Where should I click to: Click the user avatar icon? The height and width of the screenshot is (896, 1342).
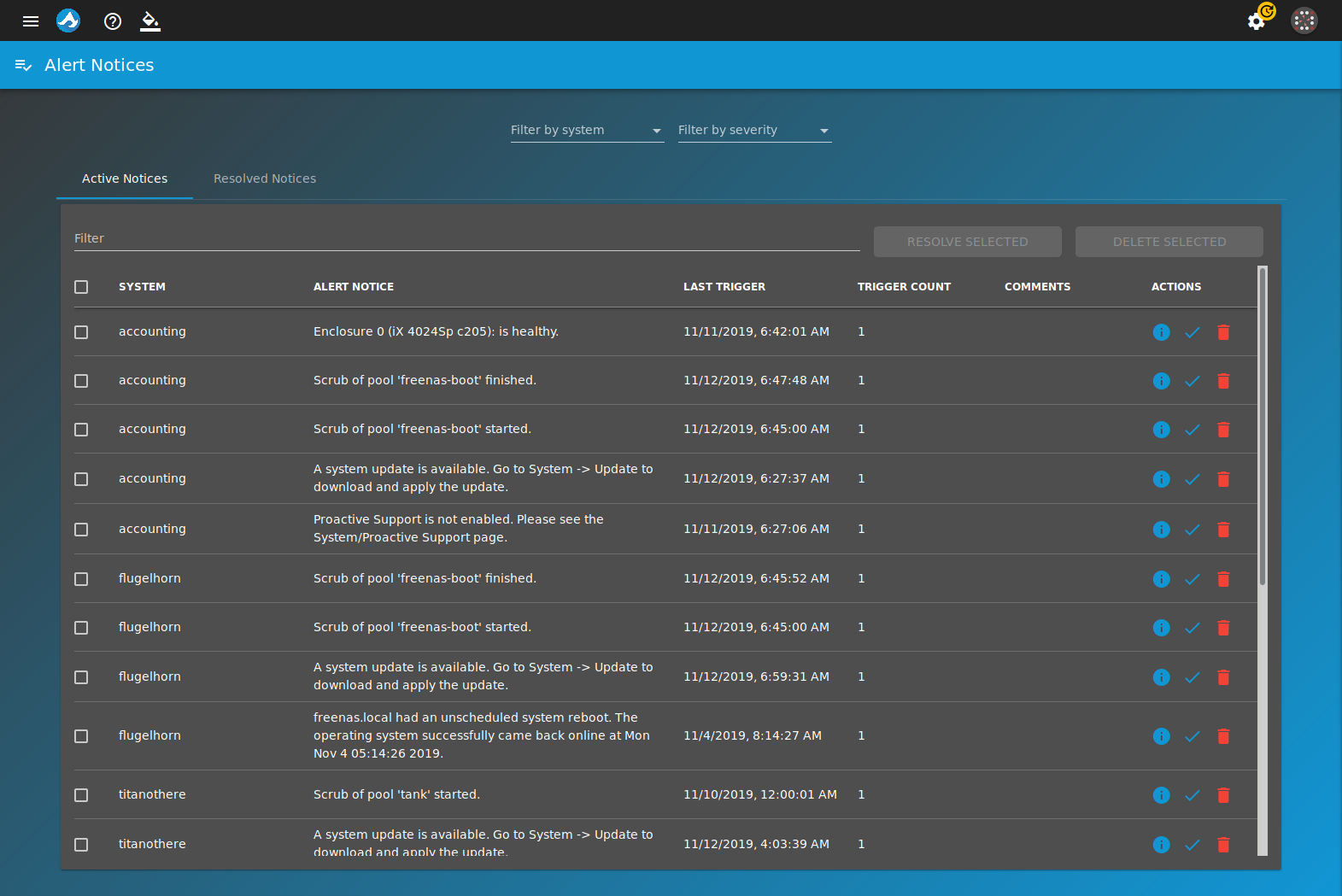point(1304,20)
